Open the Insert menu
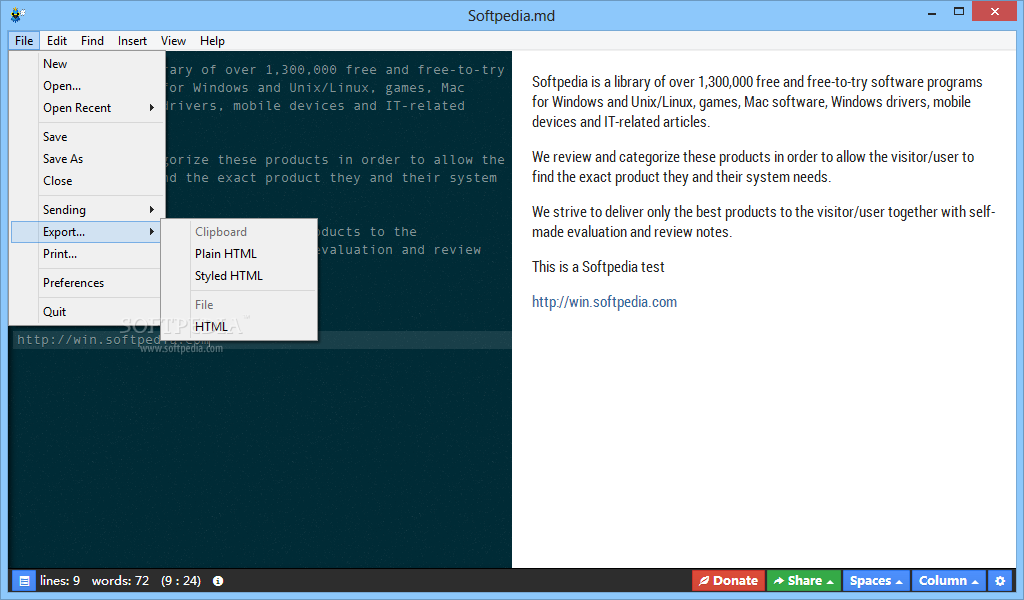Viewport: 1024px width, 600px height. pos(132,40)
